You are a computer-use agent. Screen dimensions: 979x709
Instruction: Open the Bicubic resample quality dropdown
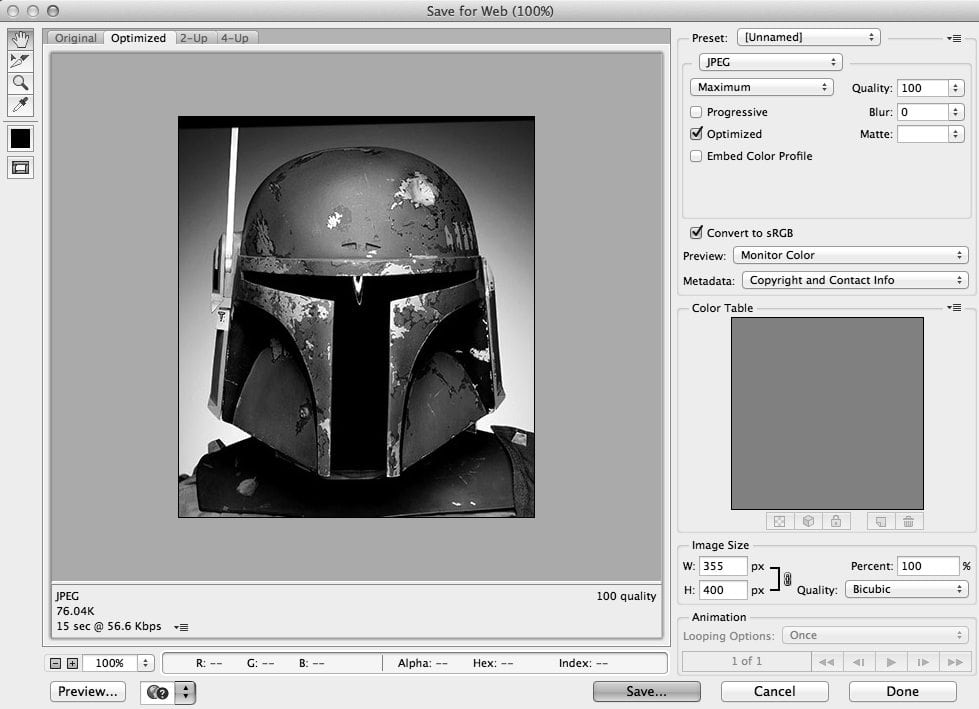(907, 589)
